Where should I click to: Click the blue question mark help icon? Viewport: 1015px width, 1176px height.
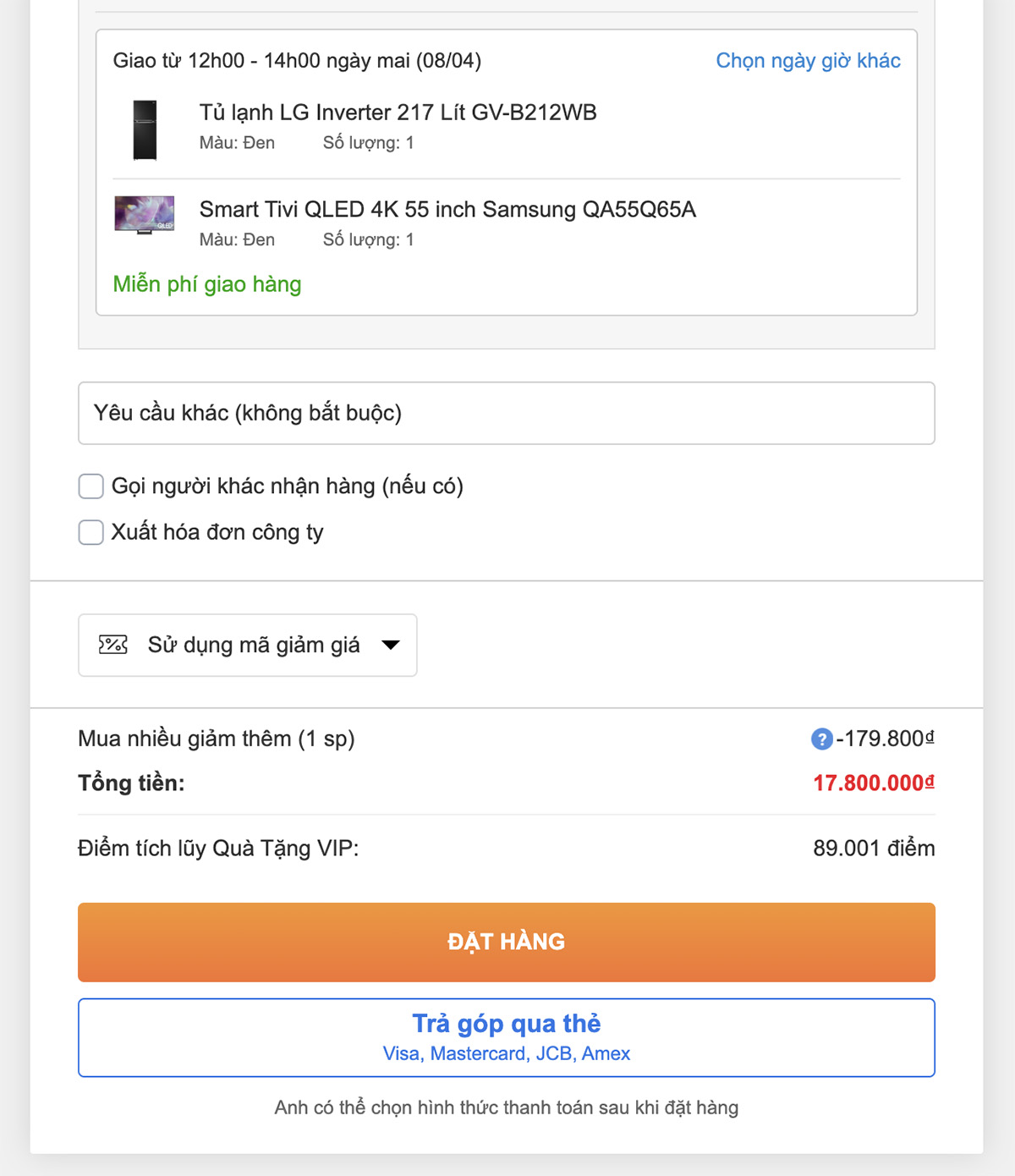[x=821, y=739]
